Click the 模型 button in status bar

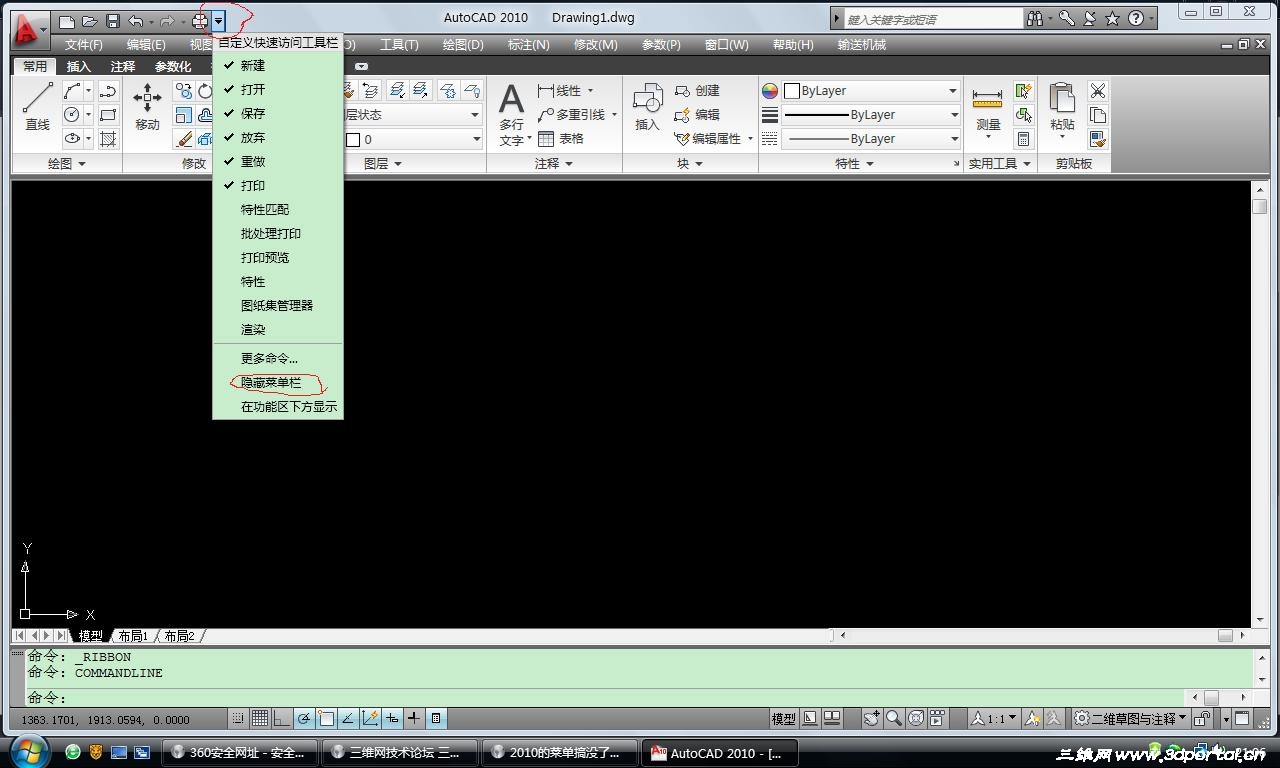click(x=784, y=718)
